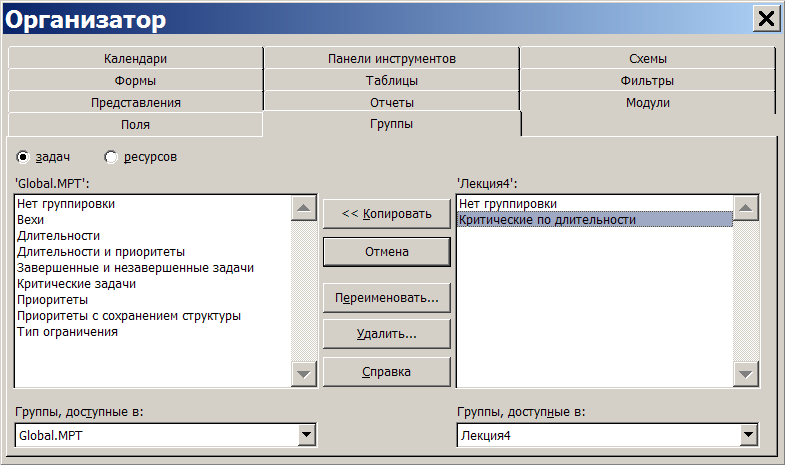
Task: Open help with Справка button
Action: pyautogui.click(x=386, y=372)
